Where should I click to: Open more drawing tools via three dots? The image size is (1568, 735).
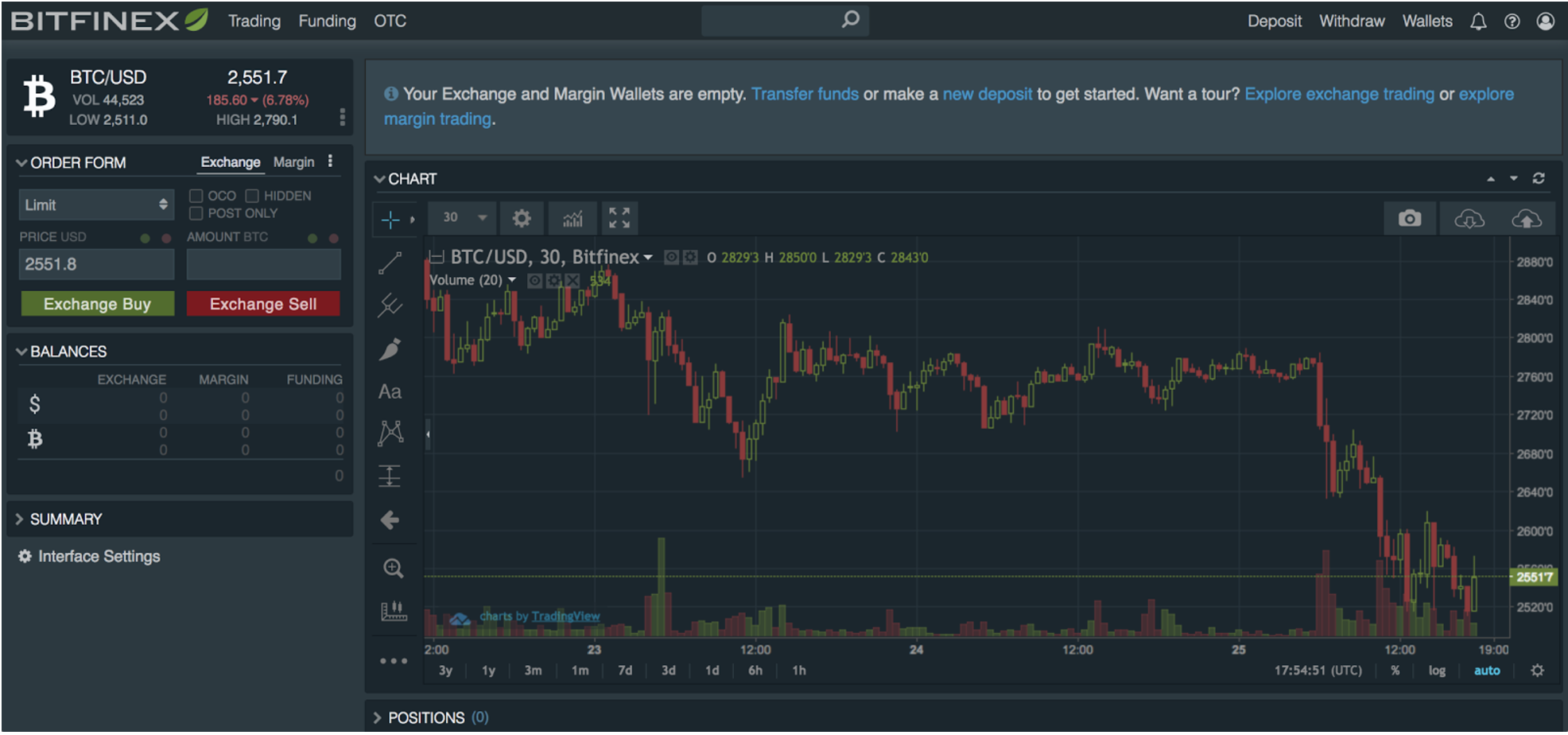click(393, 661)
